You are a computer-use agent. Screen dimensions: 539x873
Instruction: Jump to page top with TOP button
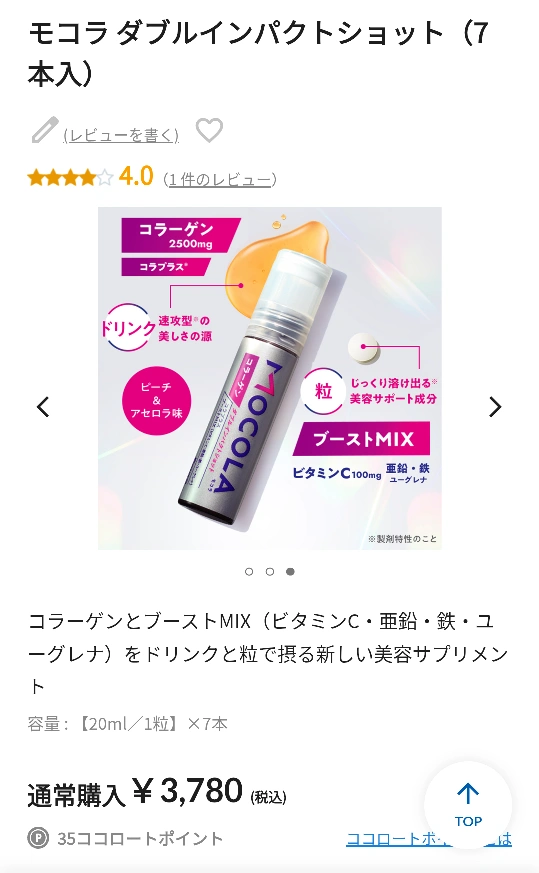point(468,805)
